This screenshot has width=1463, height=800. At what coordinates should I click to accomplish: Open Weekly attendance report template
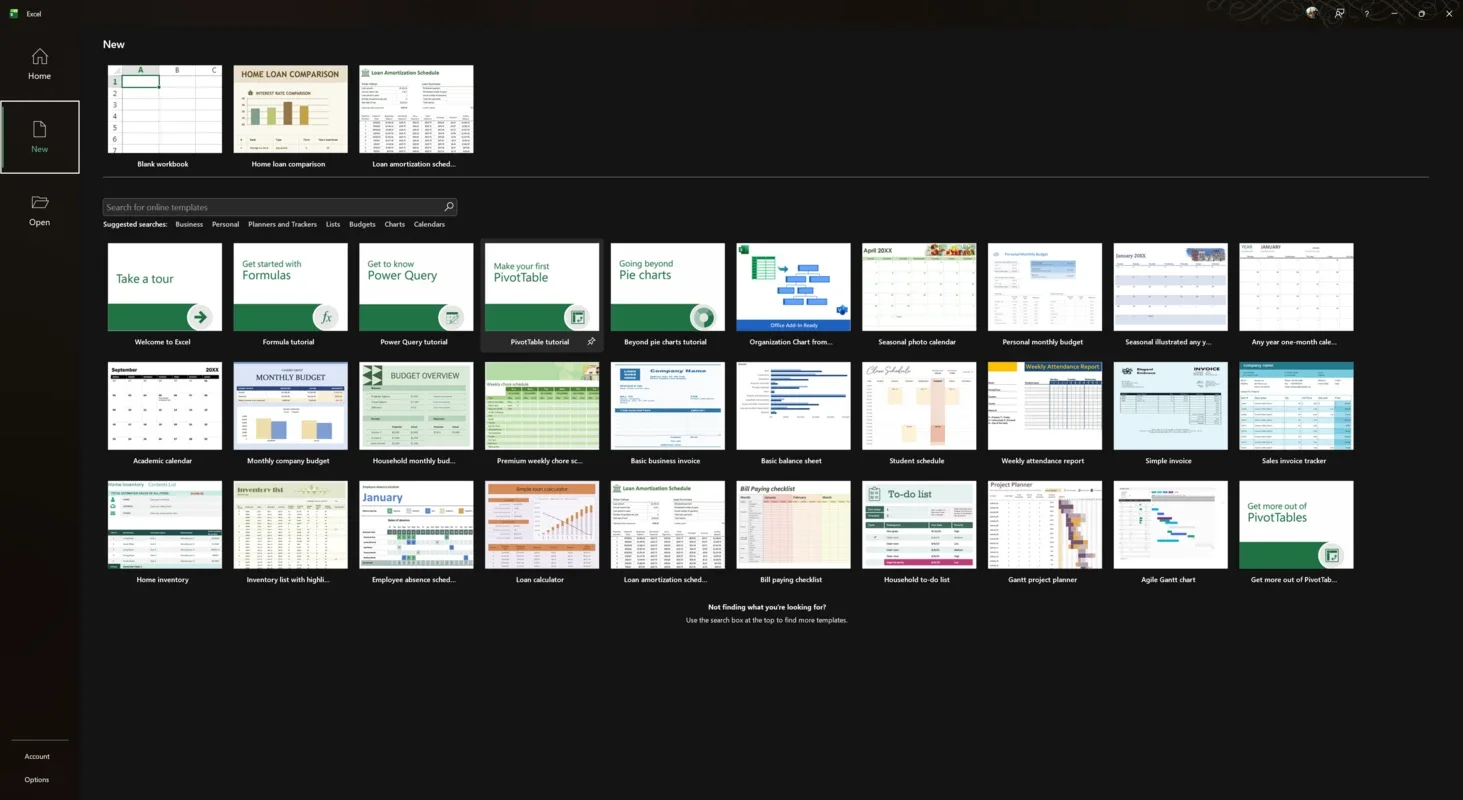click(1045, 415)
